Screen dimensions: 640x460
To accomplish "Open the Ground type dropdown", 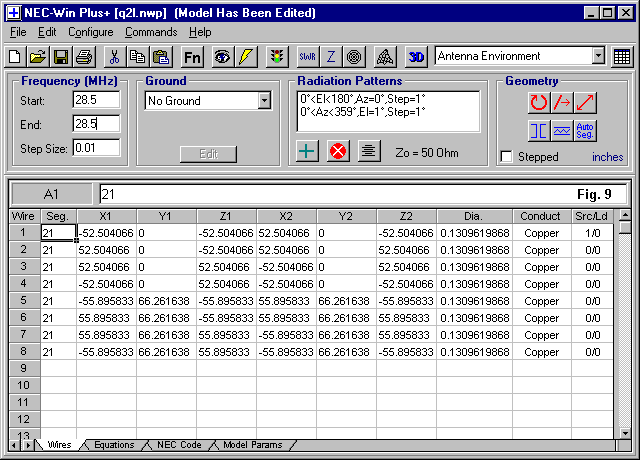I will pyautogui.click(x=264, y=101).
